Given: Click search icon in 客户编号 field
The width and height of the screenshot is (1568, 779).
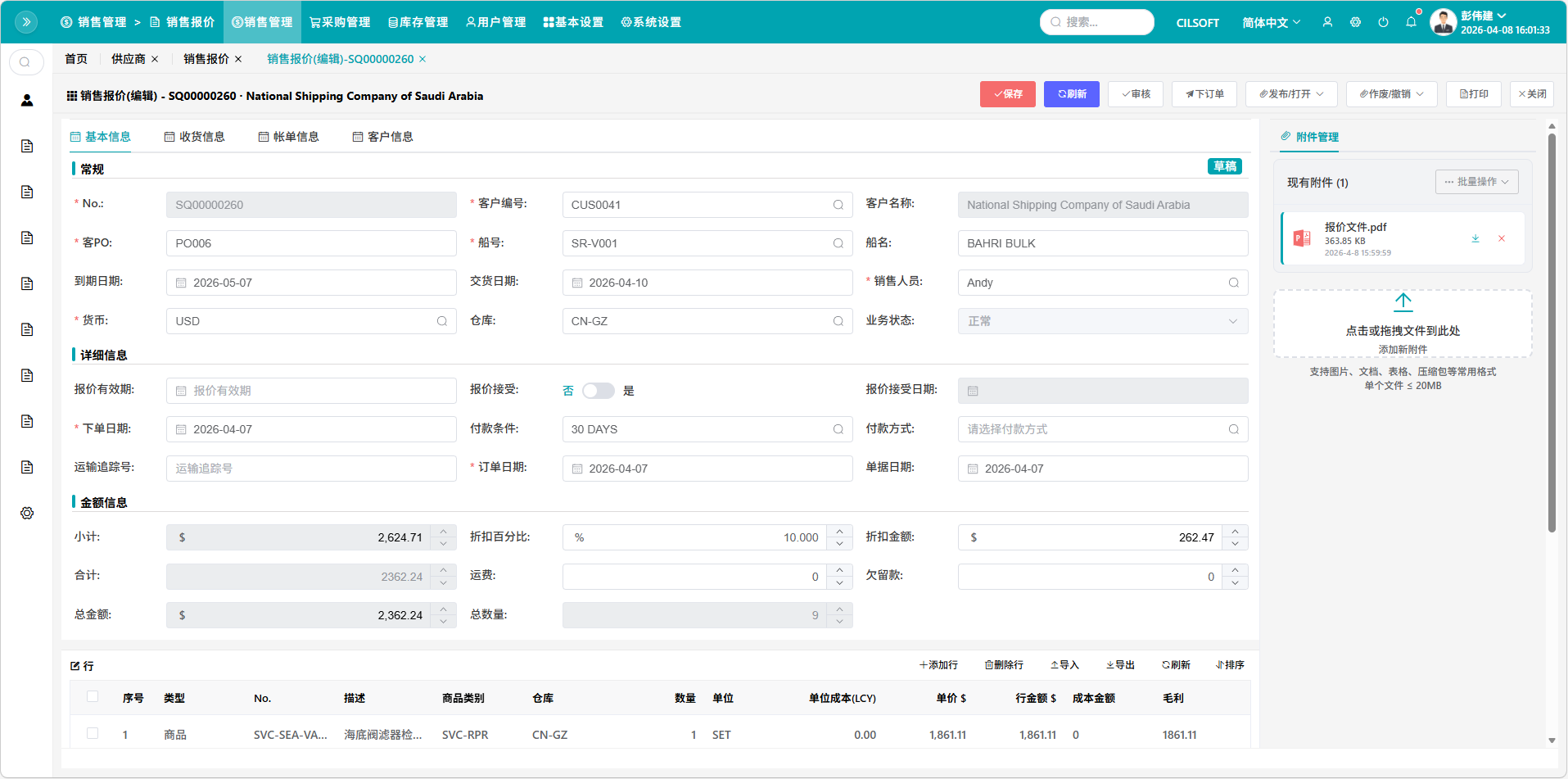Looking at the screenshot, I should 838,205.
